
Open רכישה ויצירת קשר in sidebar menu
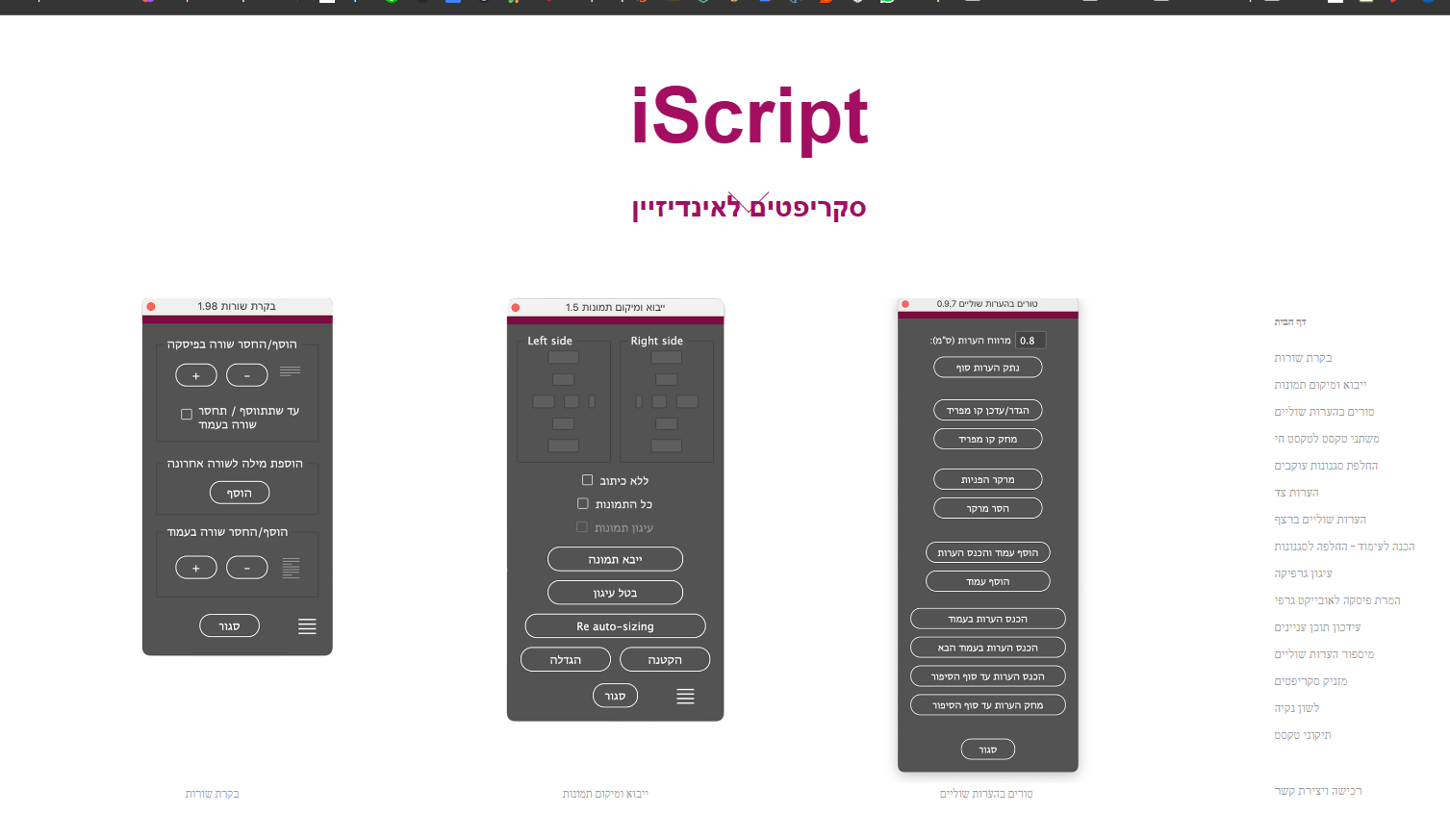point(1318,791)
